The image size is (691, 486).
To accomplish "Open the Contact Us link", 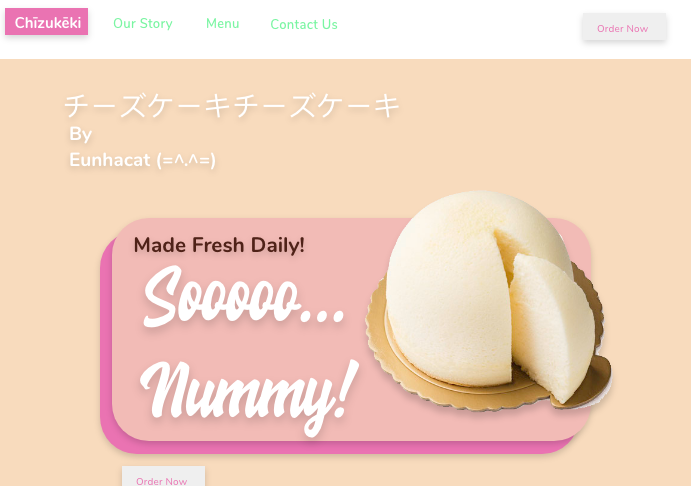I will click(x=304, y=24).
